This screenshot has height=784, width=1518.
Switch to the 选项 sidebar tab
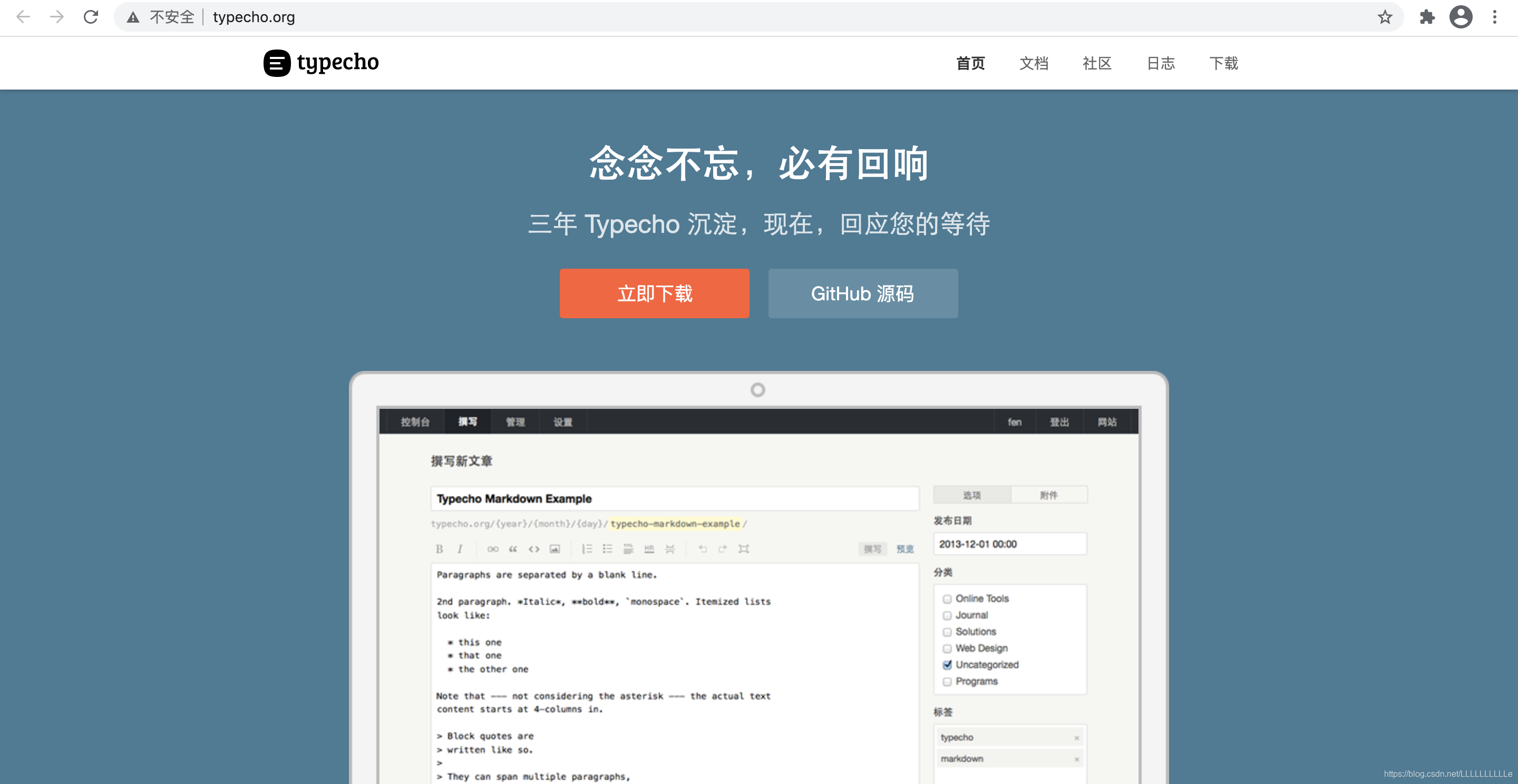point(972,495)
